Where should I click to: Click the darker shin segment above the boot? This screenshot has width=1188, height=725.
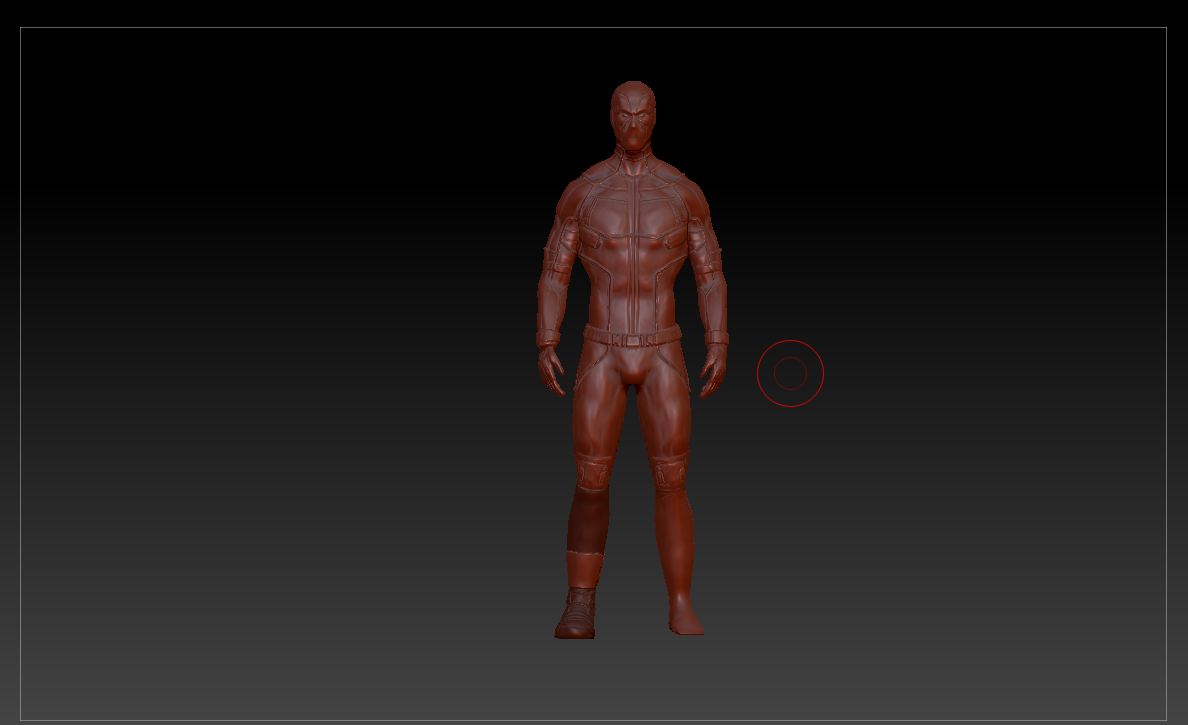point(587,520)
